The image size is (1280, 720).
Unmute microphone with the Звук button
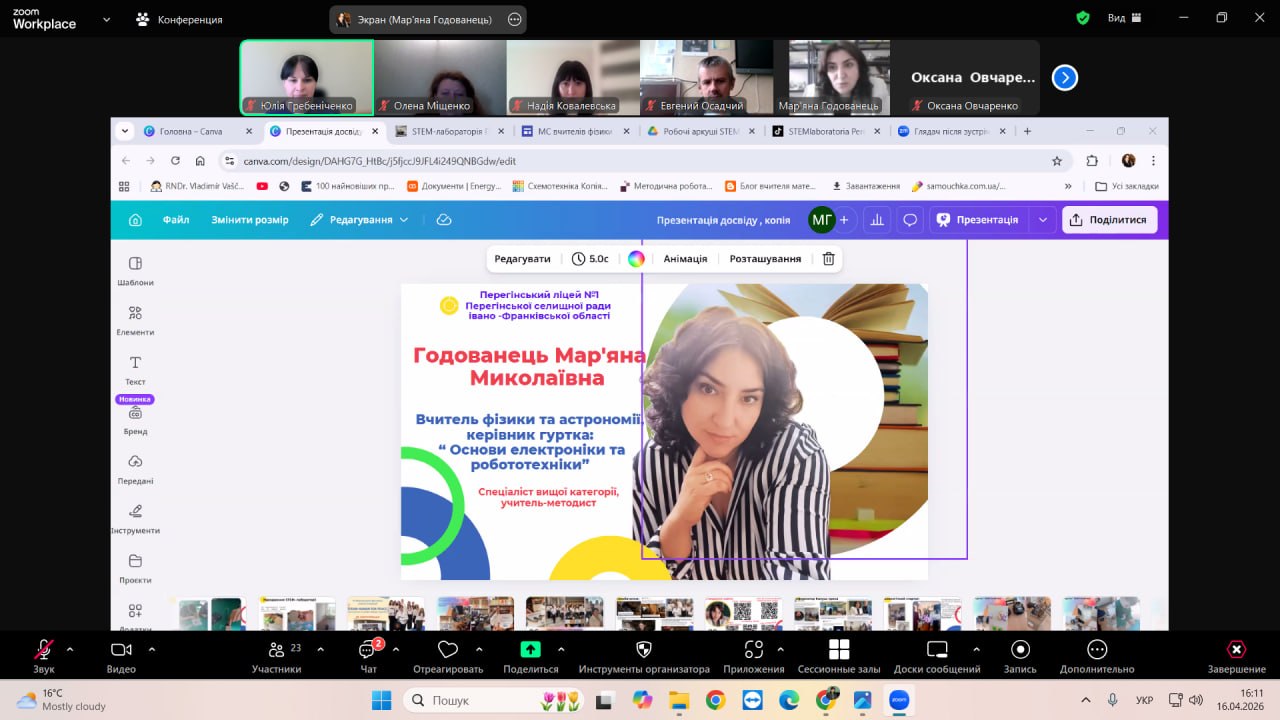click(44, 651)
